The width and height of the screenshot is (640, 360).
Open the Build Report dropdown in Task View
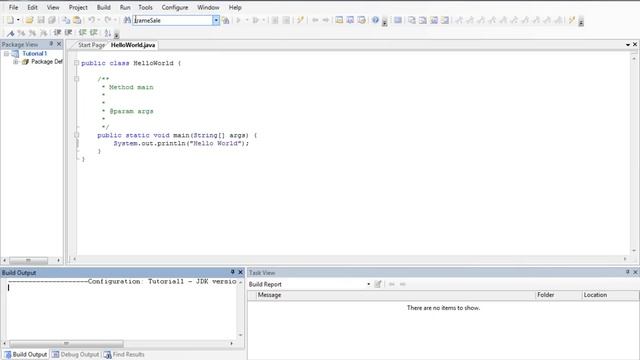[x=369, y=284]
